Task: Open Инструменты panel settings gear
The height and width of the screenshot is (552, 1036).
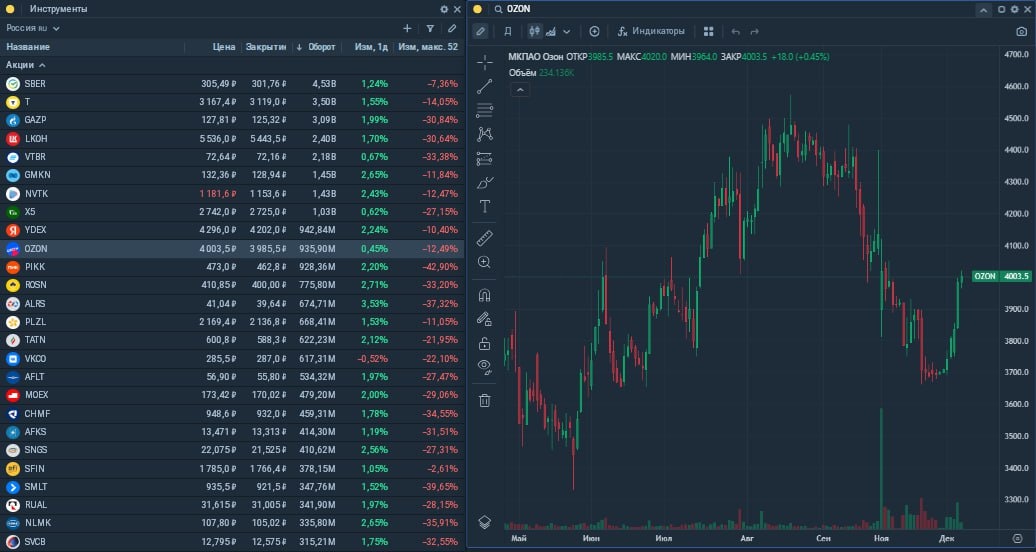Action: pos(444,9)
